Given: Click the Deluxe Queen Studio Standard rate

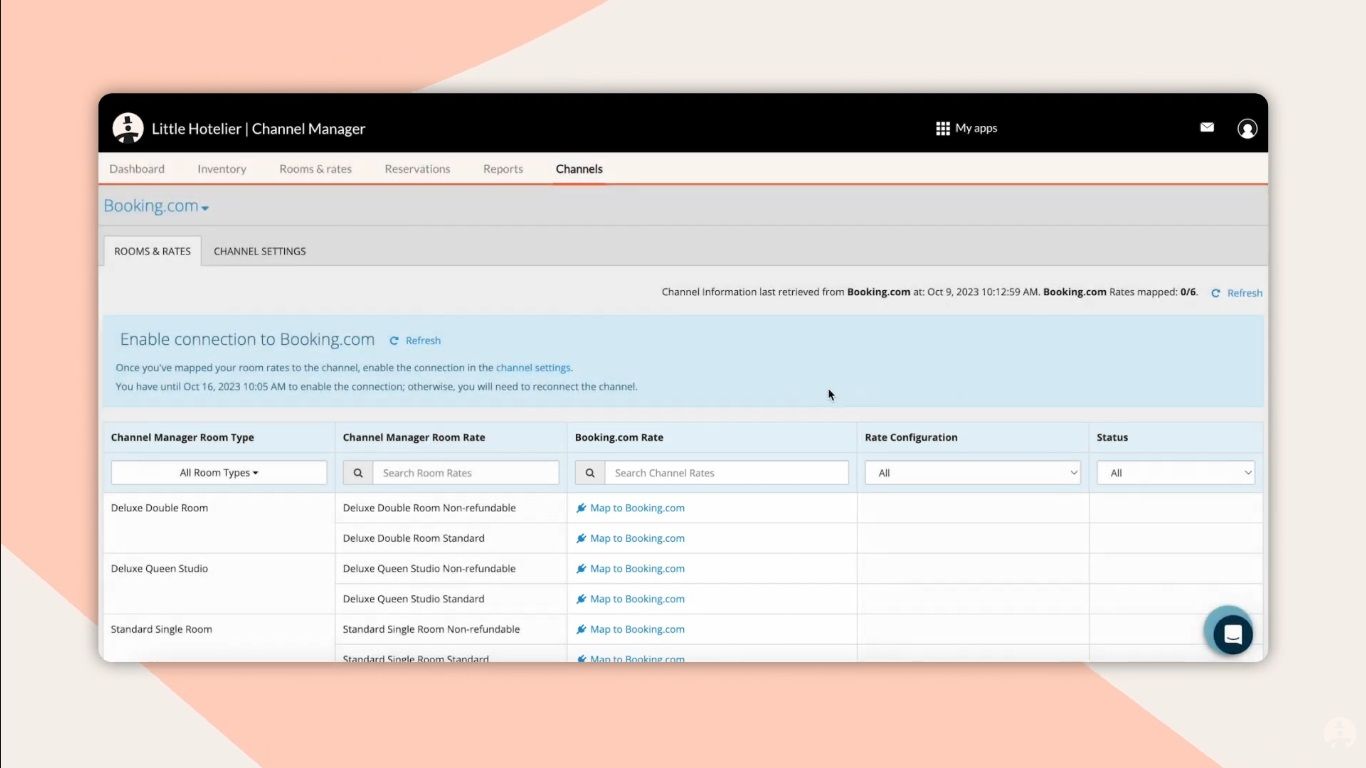Looking at the screenshot, I should 414,599.
